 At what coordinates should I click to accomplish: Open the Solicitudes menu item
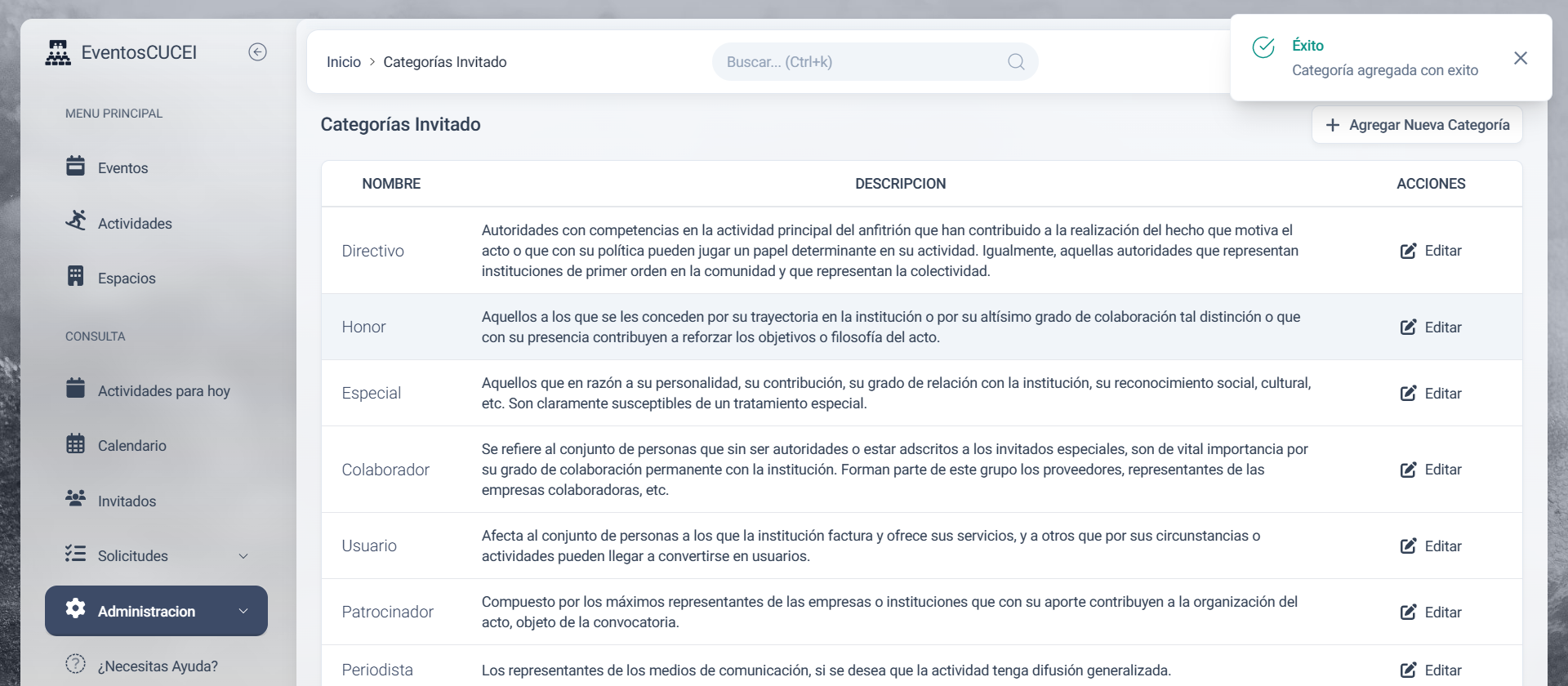point(156,555)
